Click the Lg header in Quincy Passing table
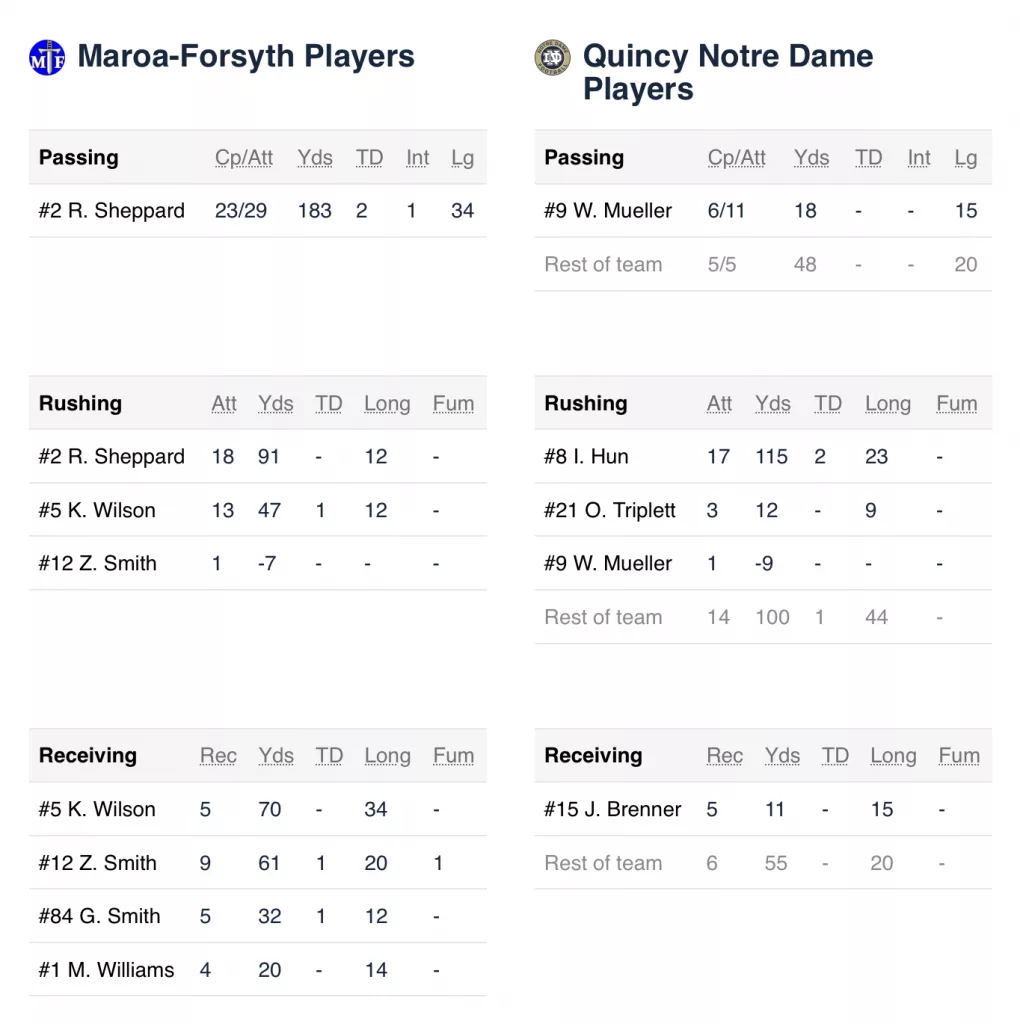This screenshot has height=1024, width=1020. coord(965,158)
